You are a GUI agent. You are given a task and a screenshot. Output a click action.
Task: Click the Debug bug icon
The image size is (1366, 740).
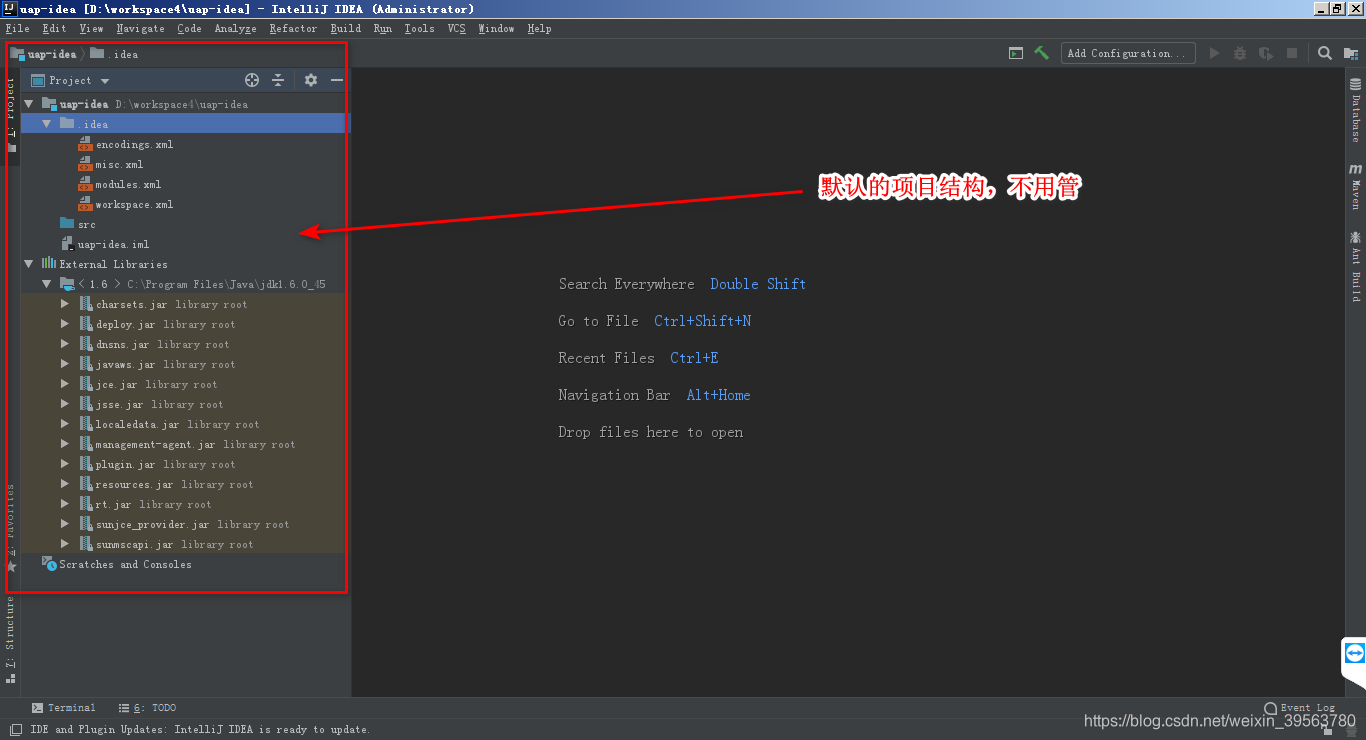[1240, 53]
